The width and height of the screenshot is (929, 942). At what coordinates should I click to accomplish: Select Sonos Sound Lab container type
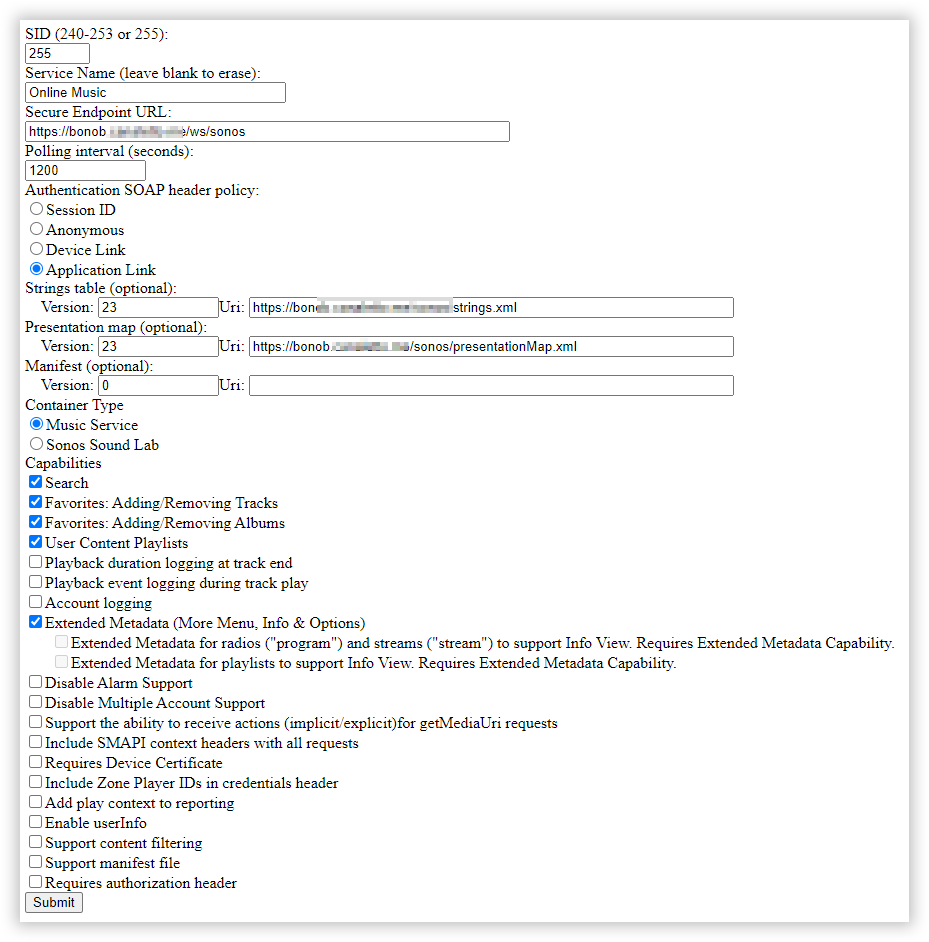coord(37,444)
